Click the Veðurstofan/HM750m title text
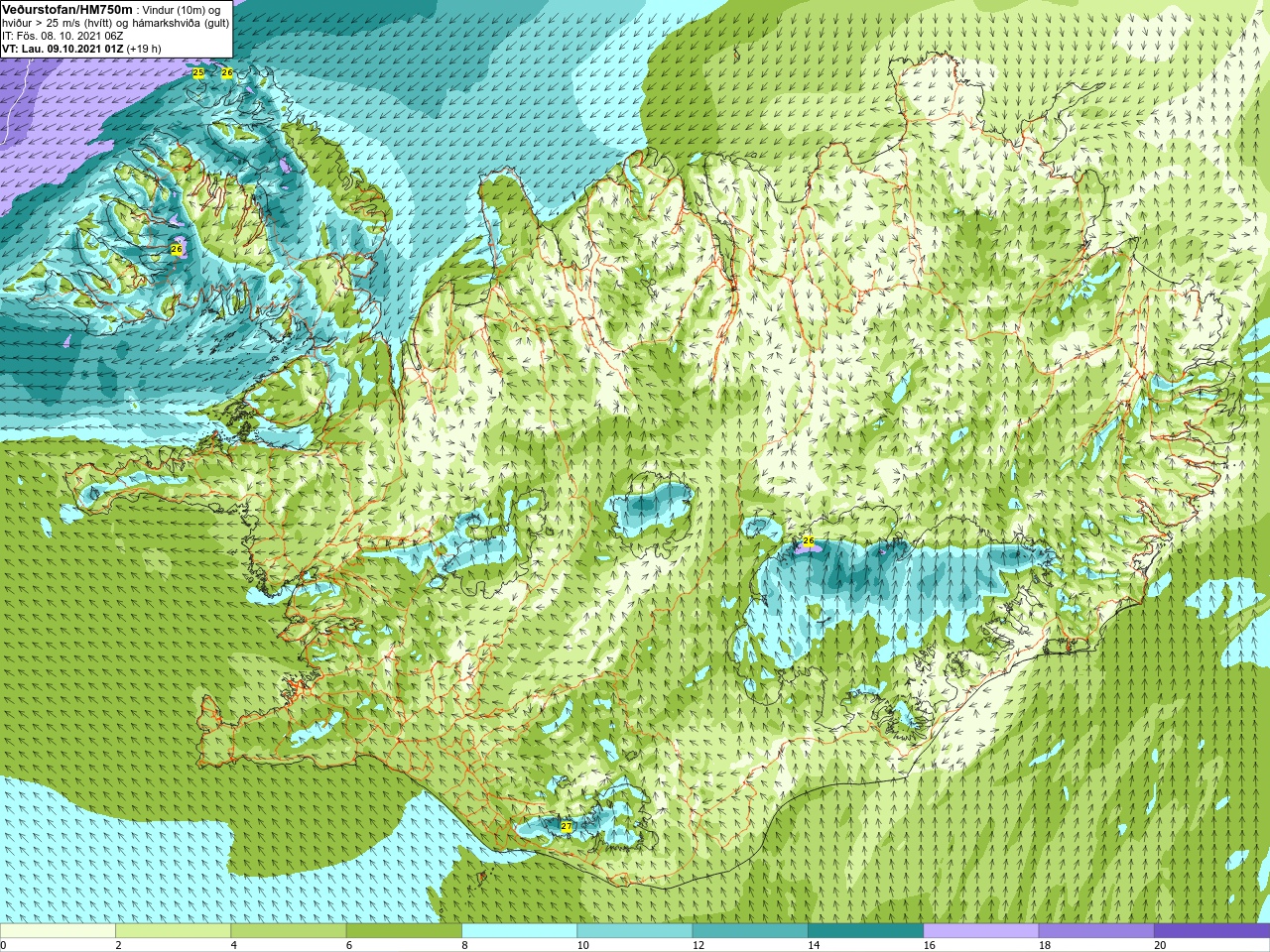 (x=67, y=9)
